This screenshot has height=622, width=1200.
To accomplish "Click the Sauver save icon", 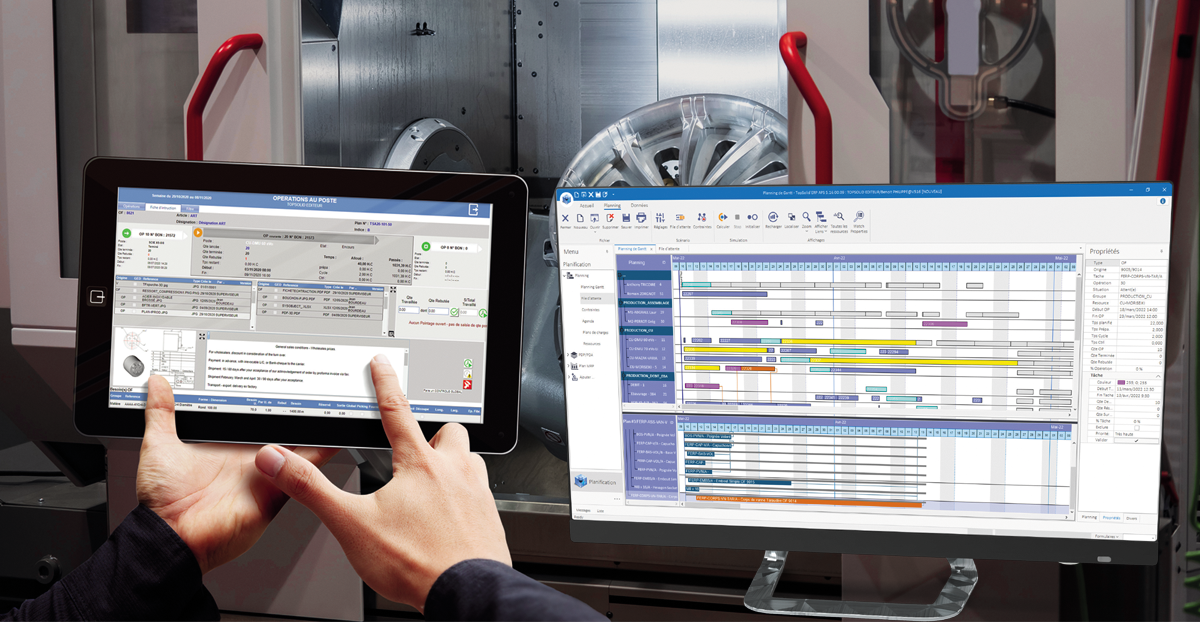I will [625, 218].
